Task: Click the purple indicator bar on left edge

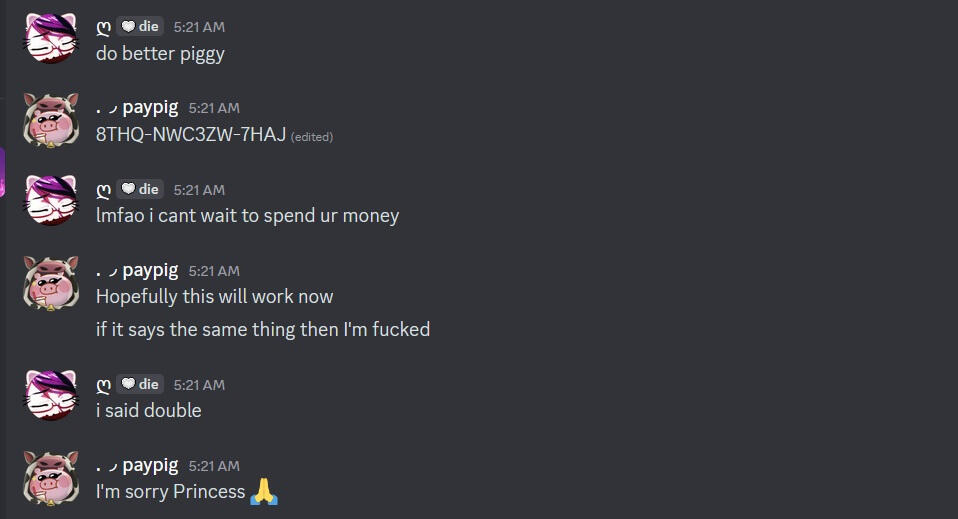Action: (x=2, y=172)
